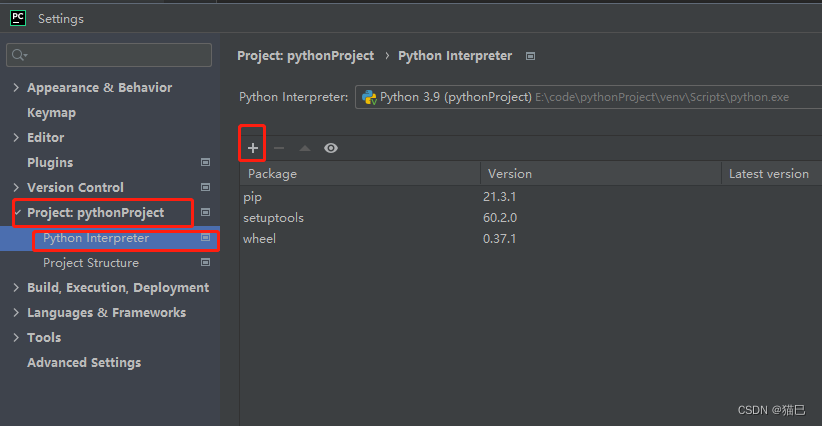Open the Python Interpreter dropdown
The height and width of the screenshot is (426, 822).
tap(588, 97)
